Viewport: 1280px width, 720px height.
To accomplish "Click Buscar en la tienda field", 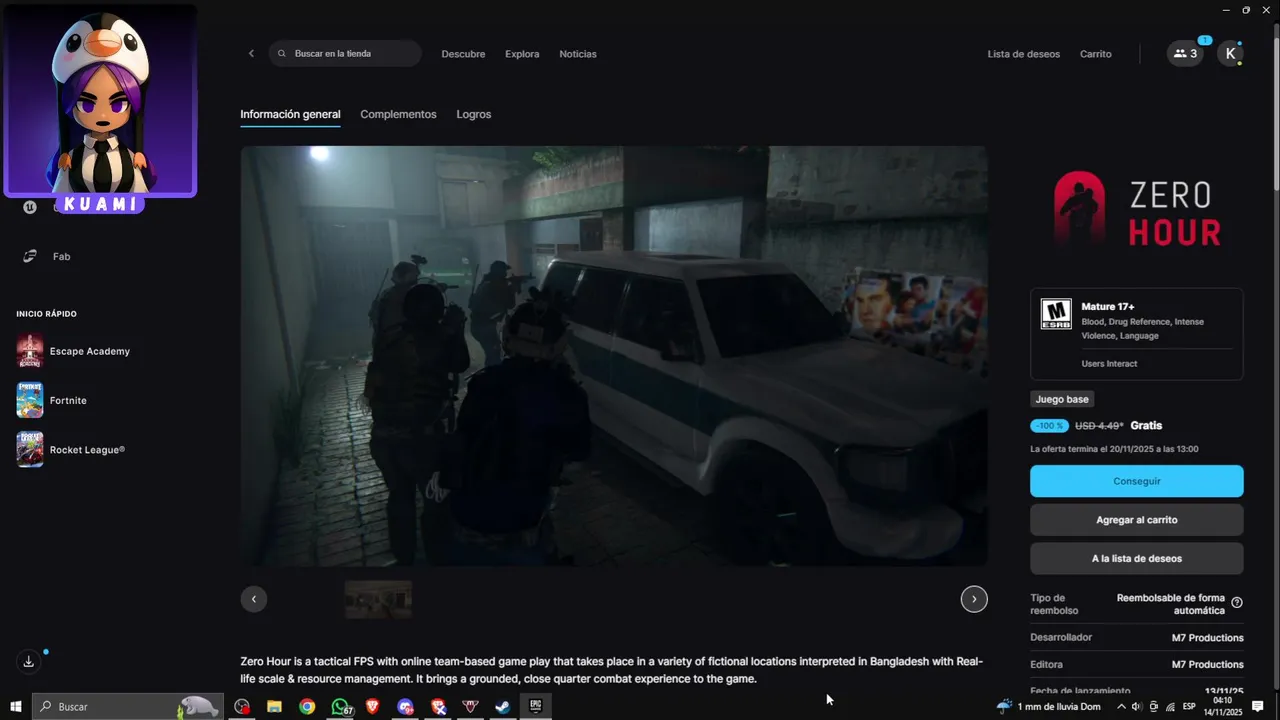I will pyautogui.click(x=345, y=54).
